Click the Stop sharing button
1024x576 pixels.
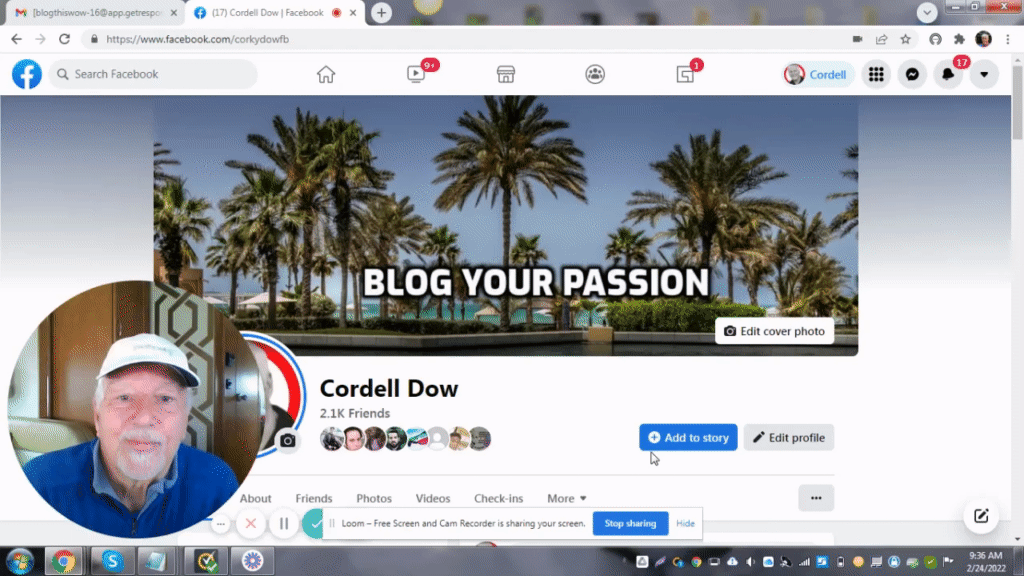630,523
